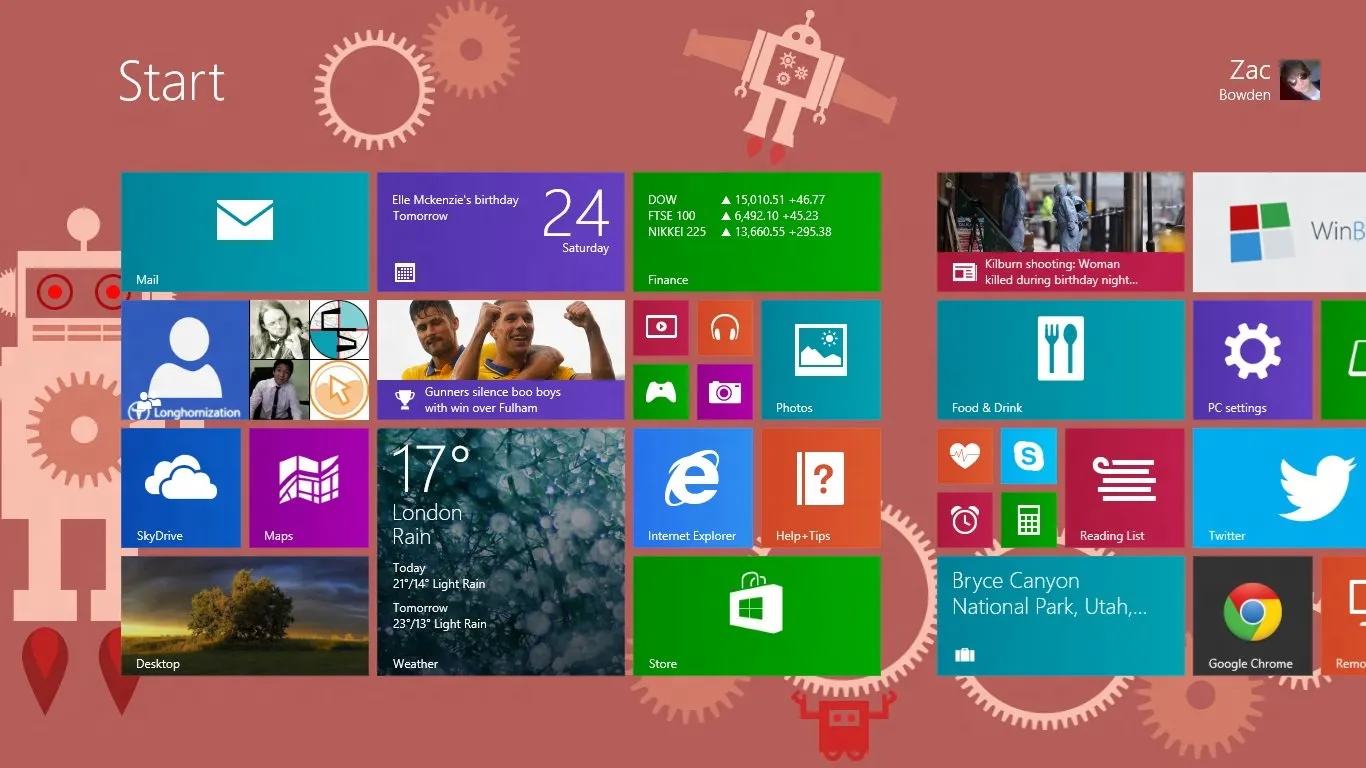Open the Alarms clock tile
The width and height of the screenshot is (1366, 768).
(x=965, y=520)
